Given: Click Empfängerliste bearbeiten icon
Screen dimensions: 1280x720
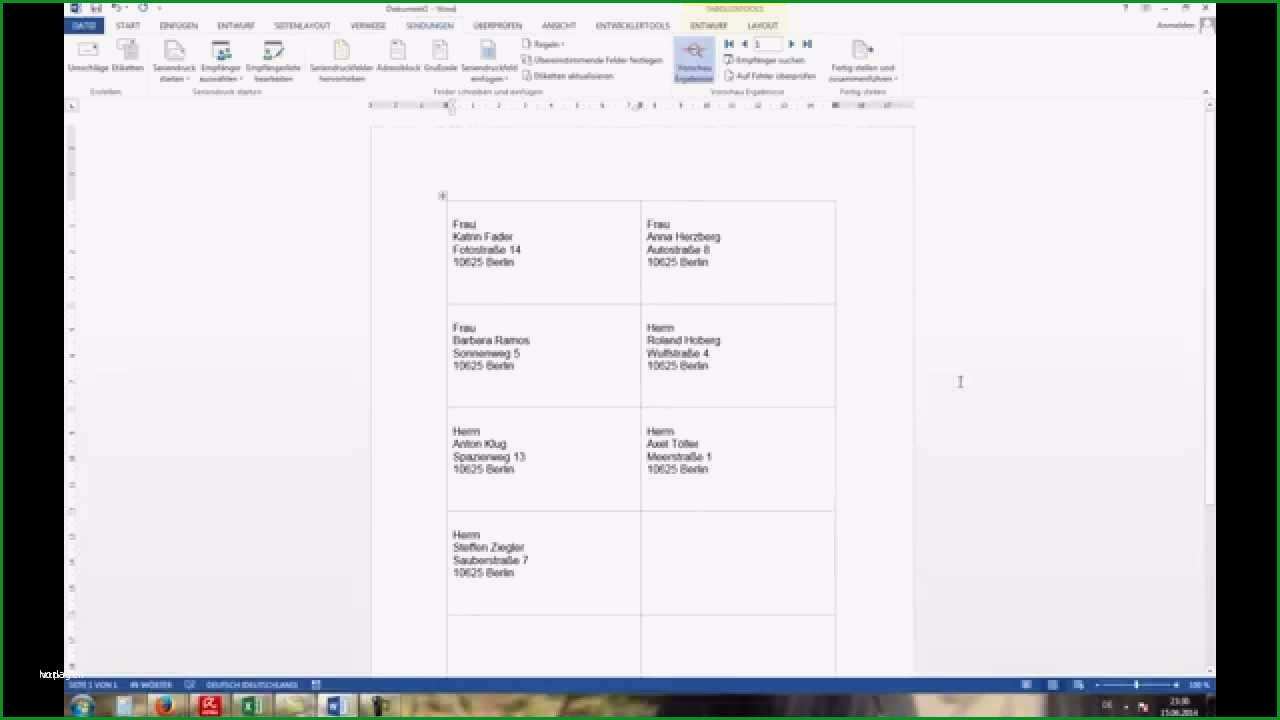Looking at the screenshot, I should tap(273, 61).
